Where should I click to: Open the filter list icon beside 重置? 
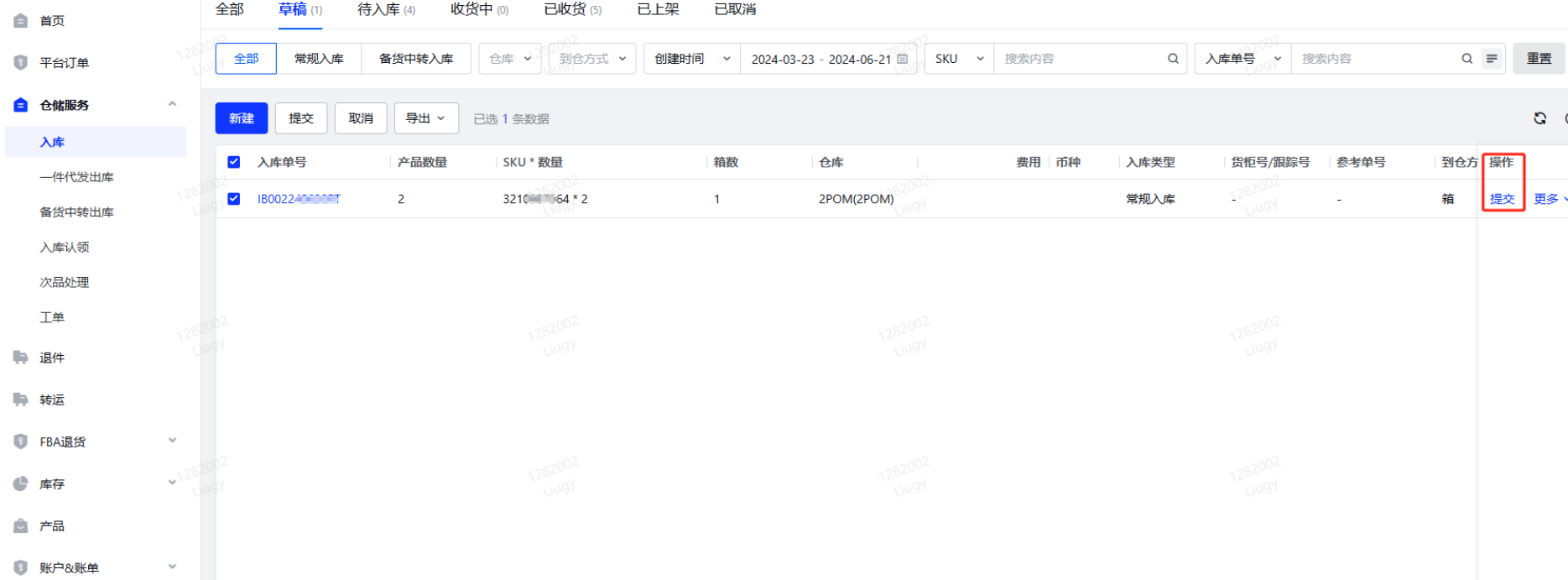click(1492, 59)
